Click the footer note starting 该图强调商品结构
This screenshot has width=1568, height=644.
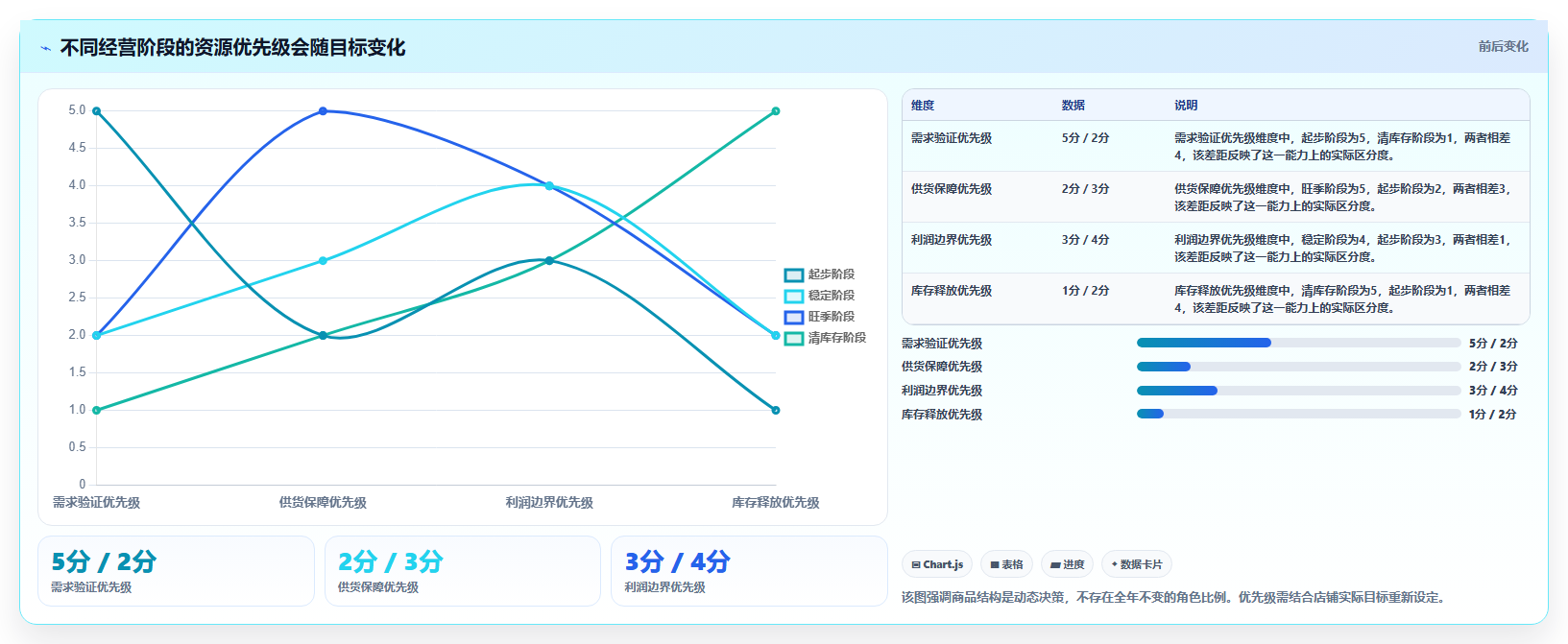tap(1172, 597)
